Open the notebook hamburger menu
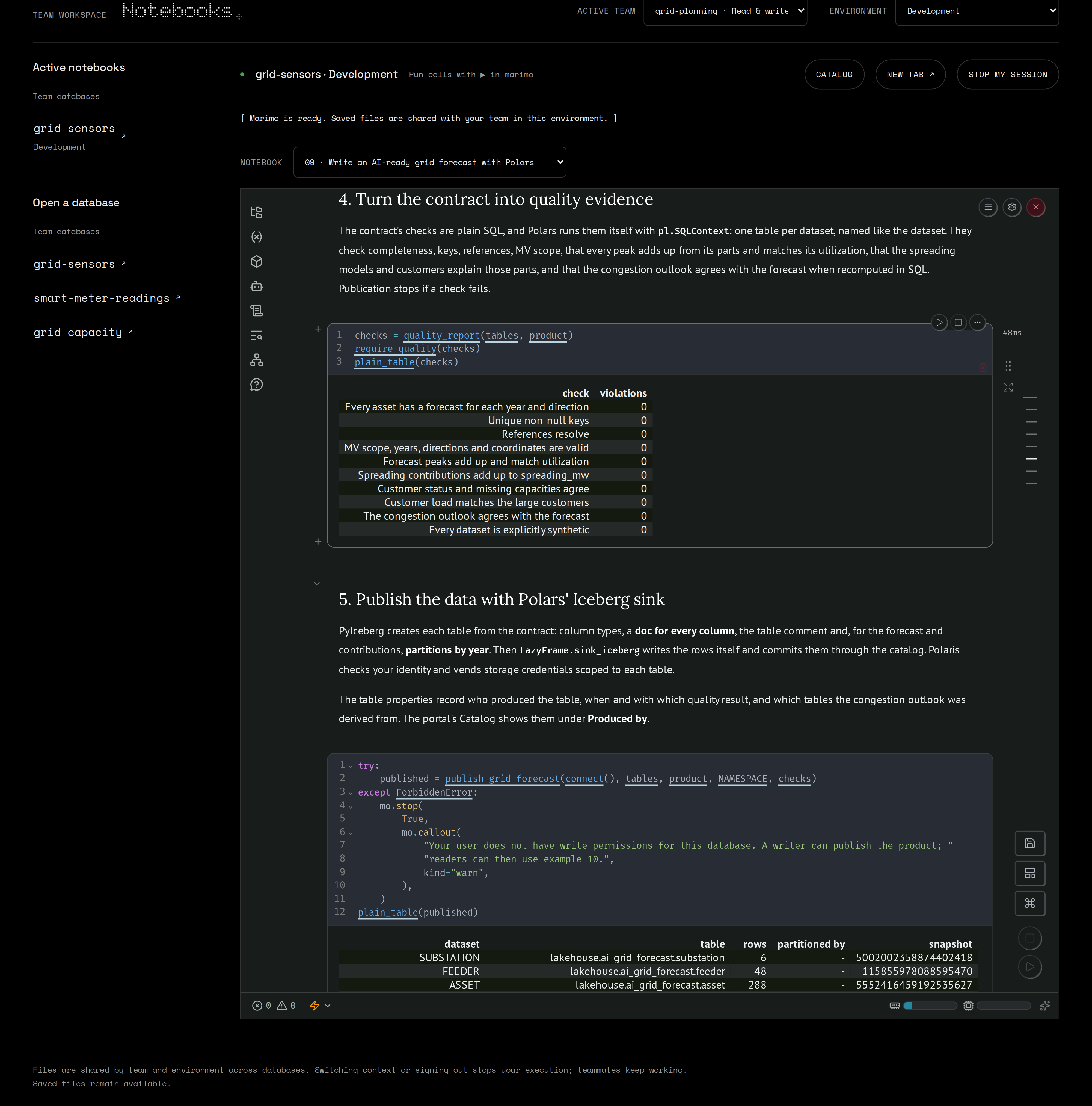This screenshot has width=1092, height=1106. (x=988, y=207)
